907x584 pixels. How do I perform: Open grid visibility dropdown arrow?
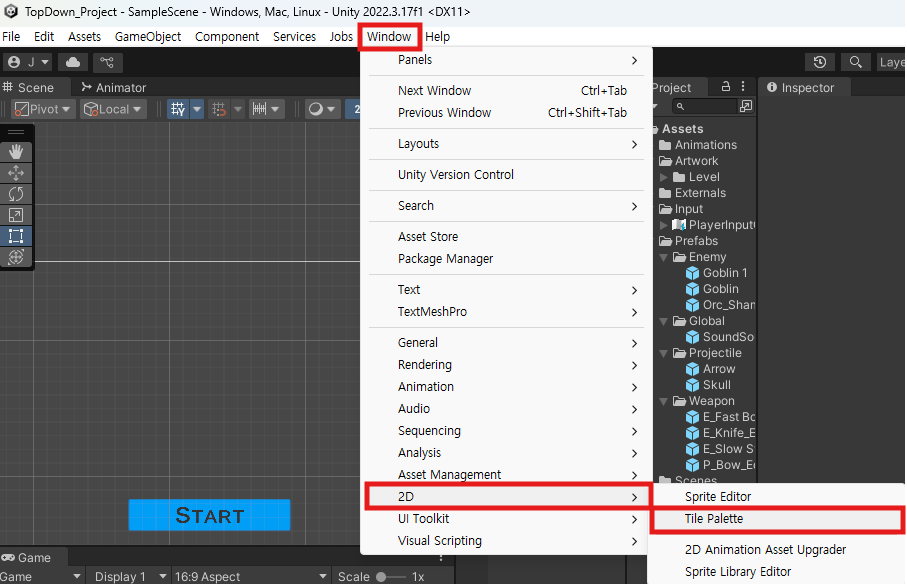197,109
